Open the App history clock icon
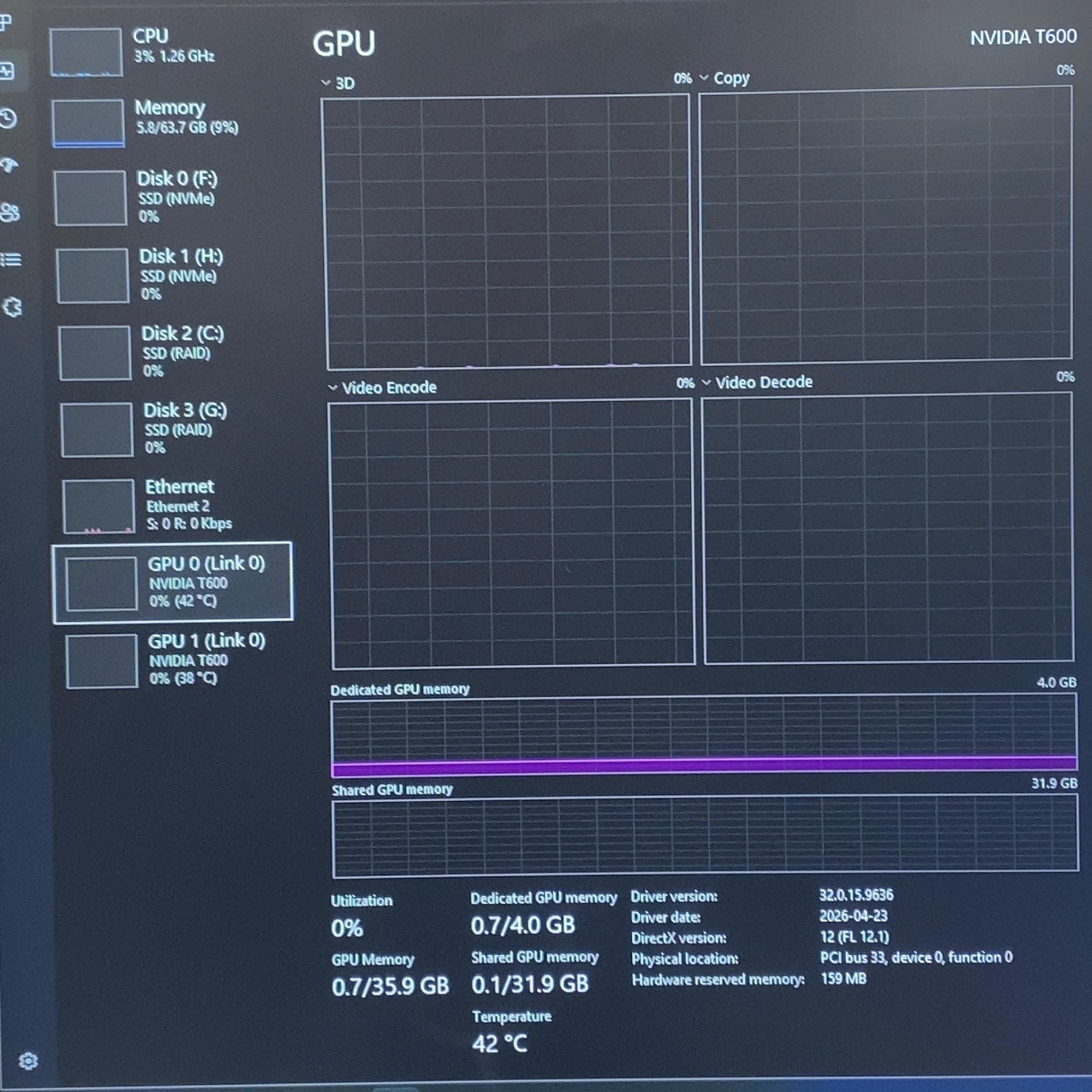Image resolution: width=1092 pixels, height=1092 pixels. 8,118
